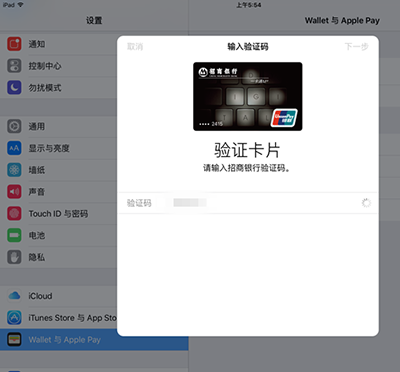Open Privacy (隐私) hand icon
The width and height of the screenshot is (400, 372).
[x=14, y=257]
